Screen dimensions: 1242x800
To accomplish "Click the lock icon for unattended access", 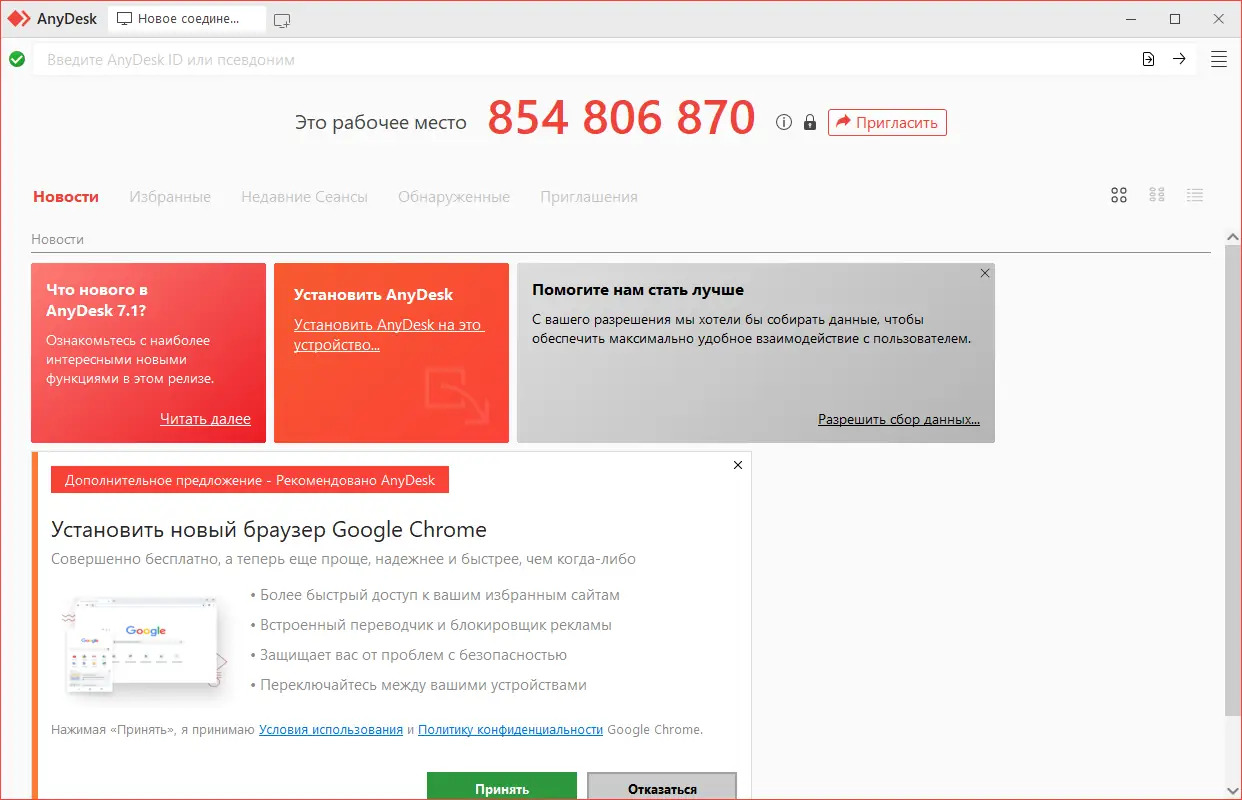I will tap(810, 122).
